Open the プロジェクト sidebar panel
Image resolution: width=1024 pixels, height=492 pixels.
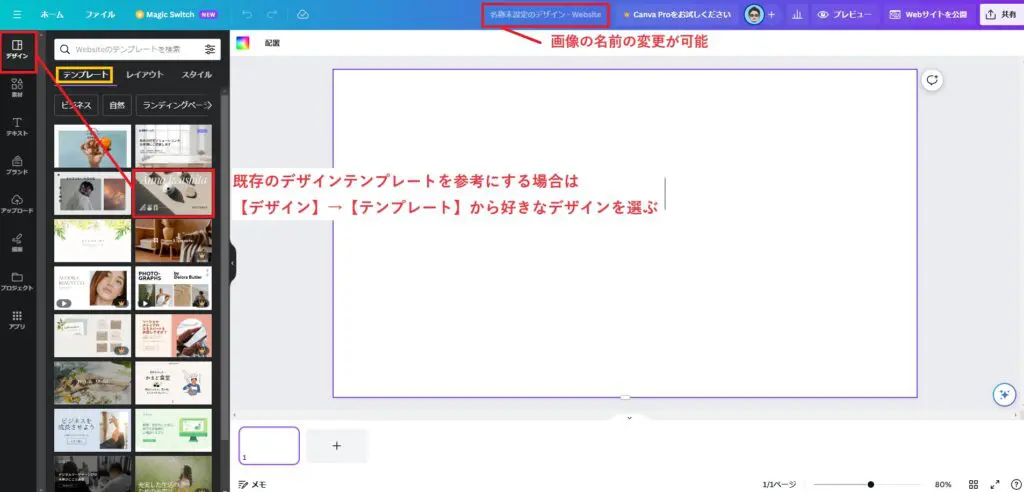[x=17, y=282]
